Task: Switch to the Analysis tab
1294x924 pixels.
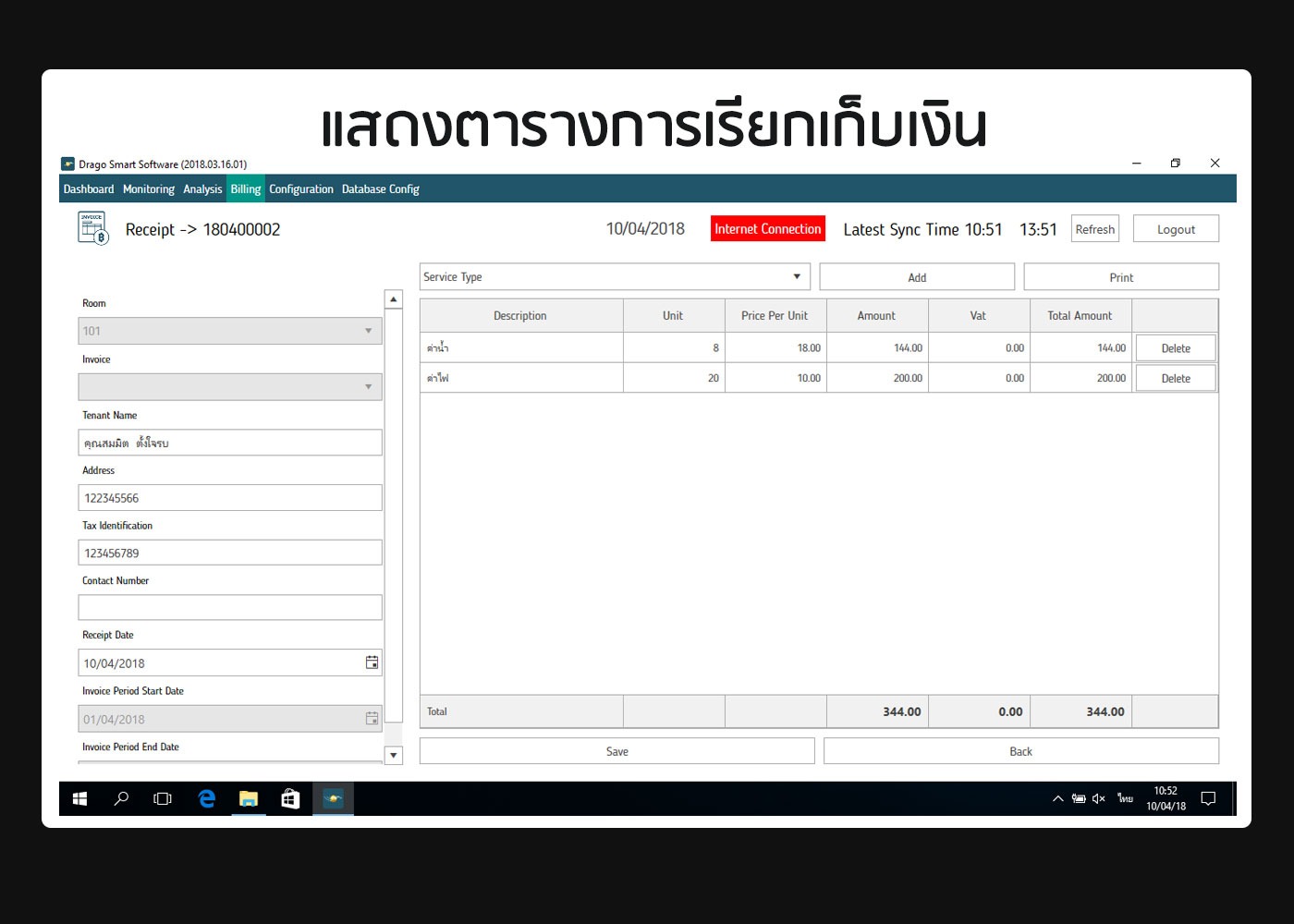Action: click(202, 189)
